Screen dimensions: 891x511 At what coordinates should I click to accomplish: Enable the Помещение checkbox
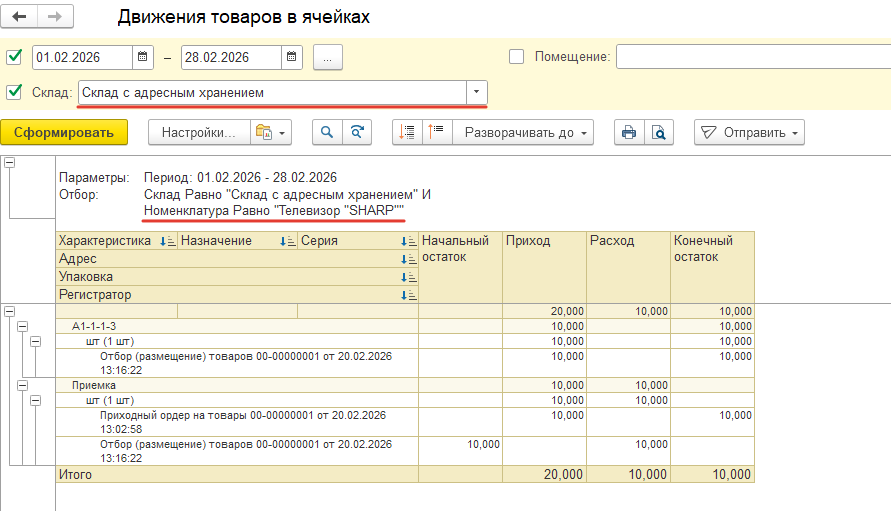click(517, 57)
